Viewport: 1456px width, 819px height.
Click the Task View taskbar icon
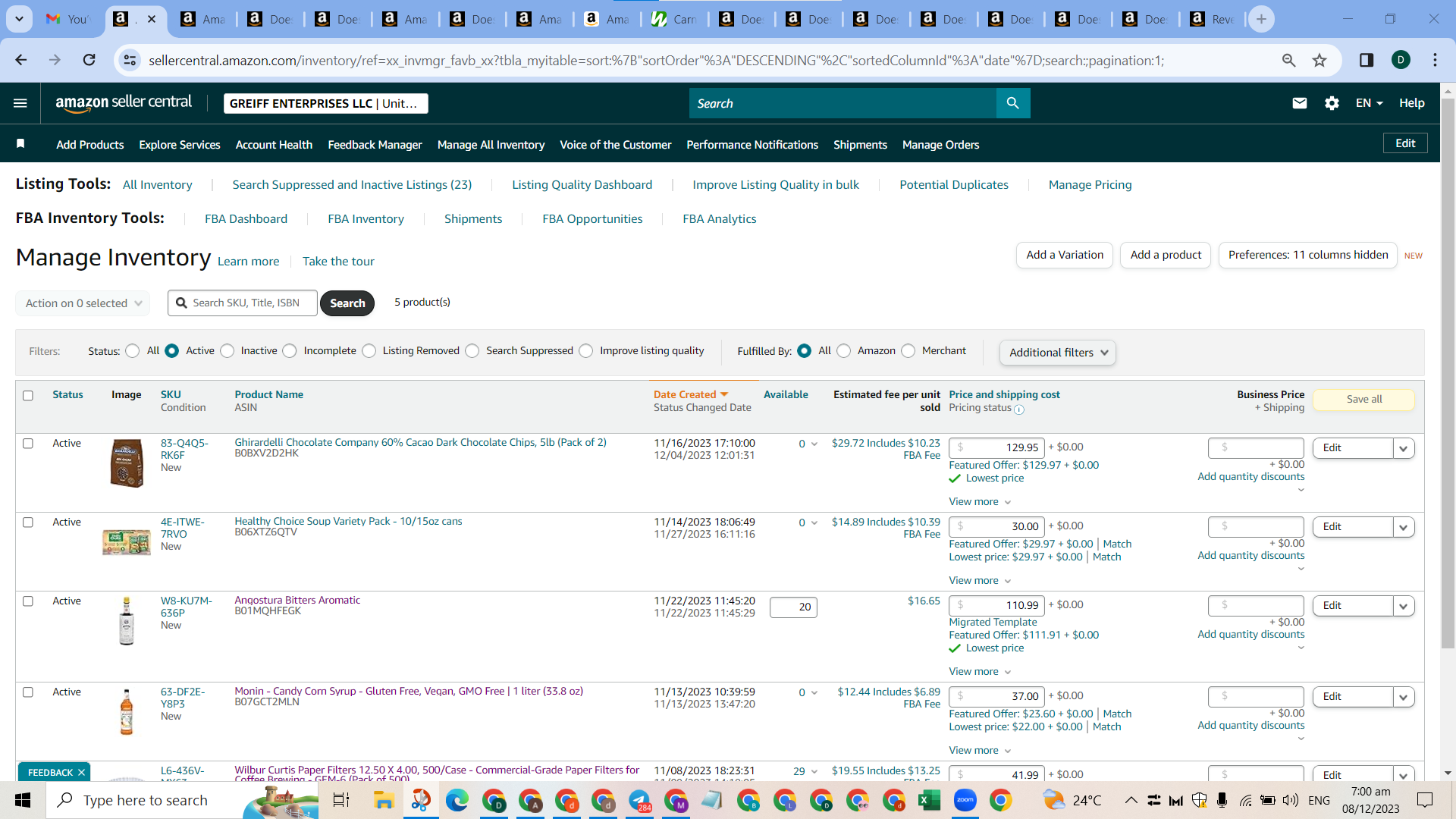(x=341, y=800)
